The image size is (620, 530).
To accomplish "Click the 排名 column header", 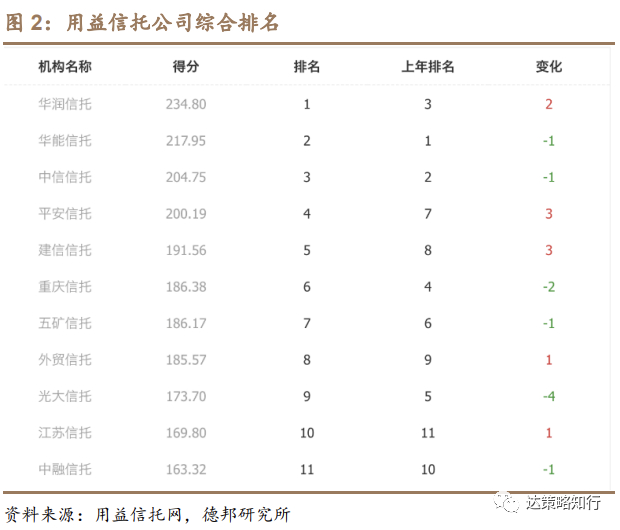I will pyautogui.click(x=307, y=66).
